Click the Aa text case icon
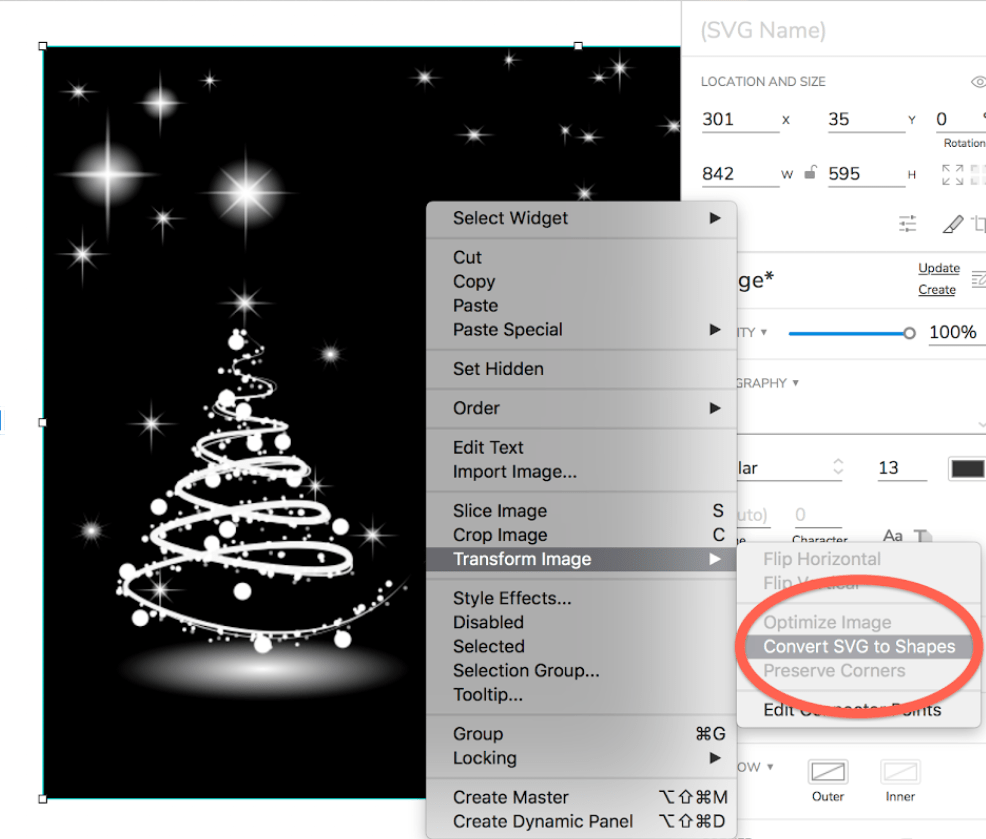Screen dimensions: 986x839 tap(893, 537)
